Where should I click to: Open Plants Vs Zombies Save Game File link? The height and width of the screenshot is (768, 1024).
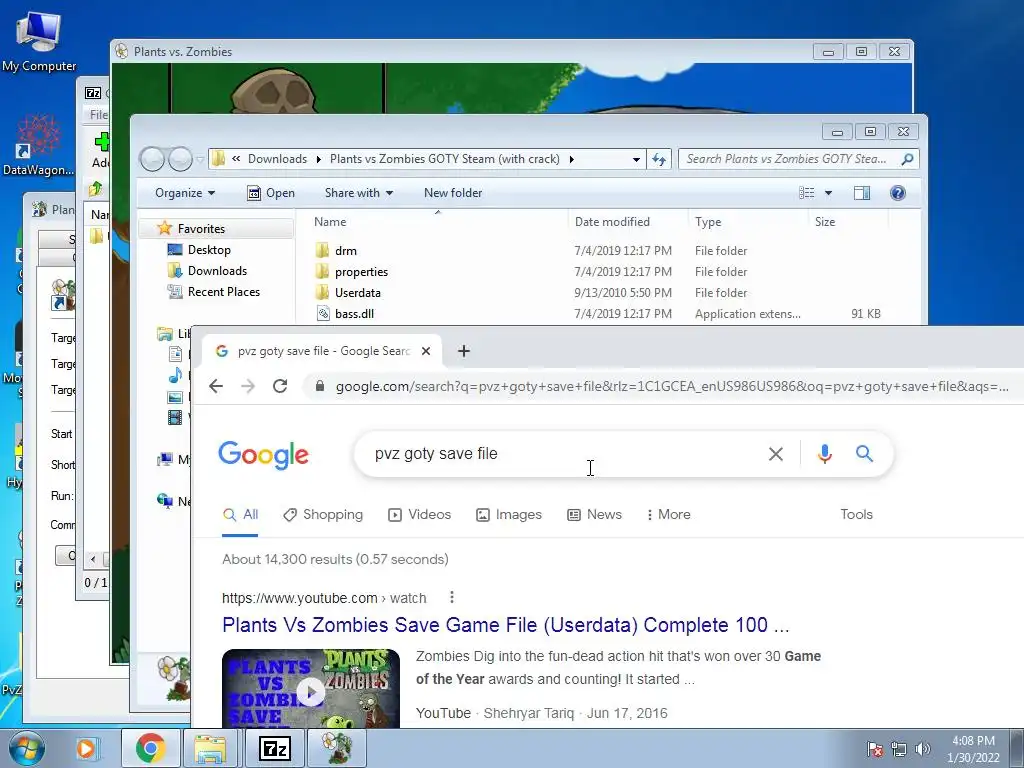[x=505, y=625]
